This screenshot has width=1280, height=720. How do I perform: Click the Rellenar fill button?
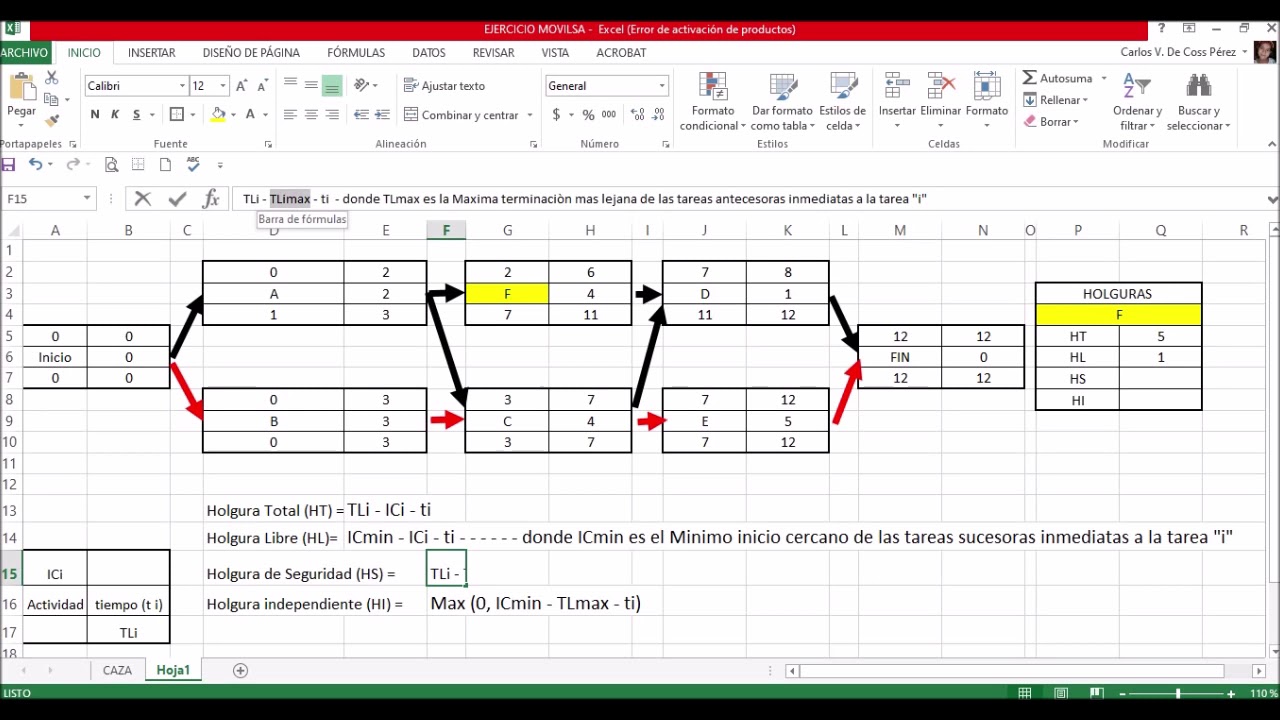click(1056, 100)
